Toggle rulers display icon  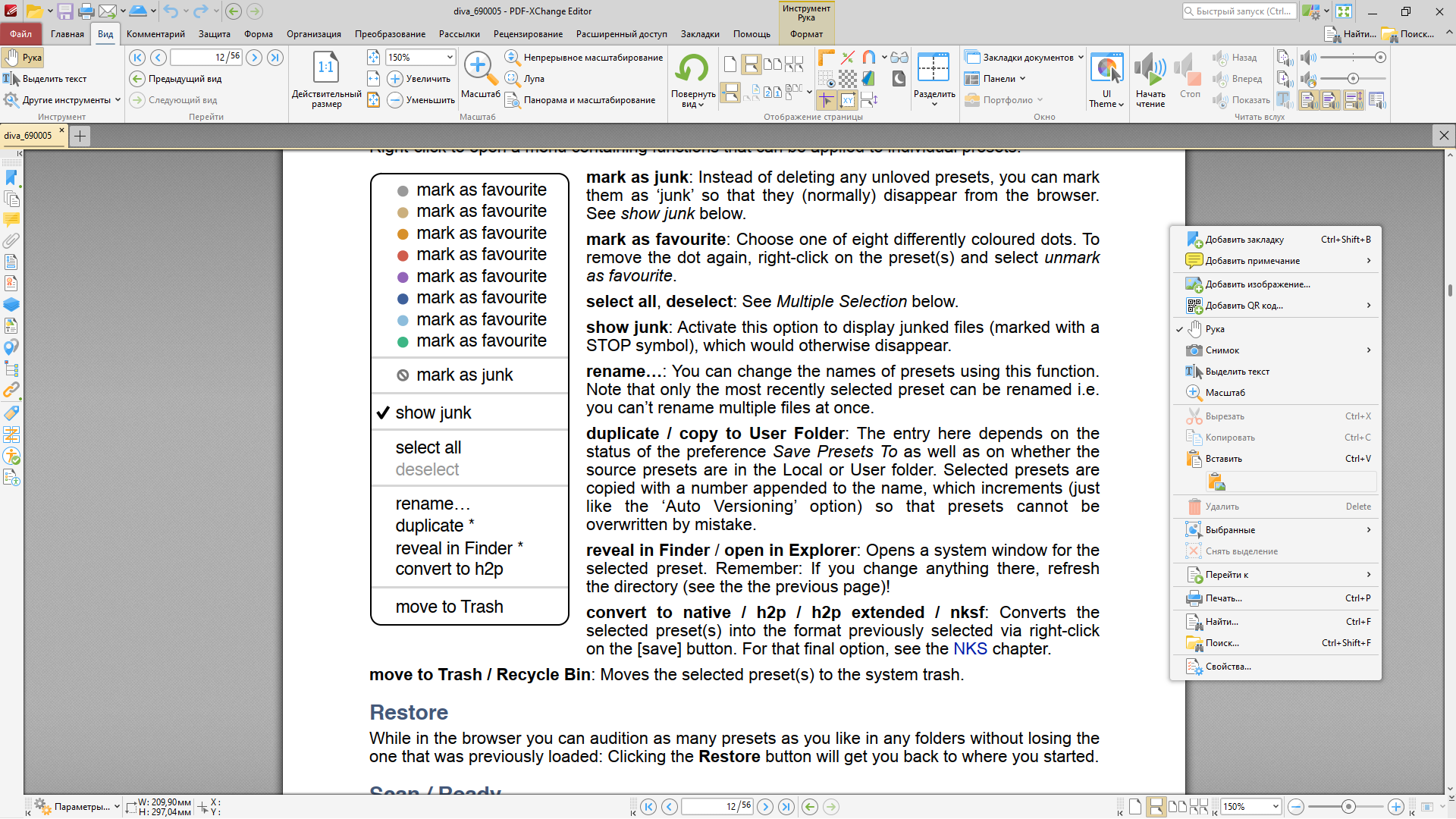click(x=827, y=58)
